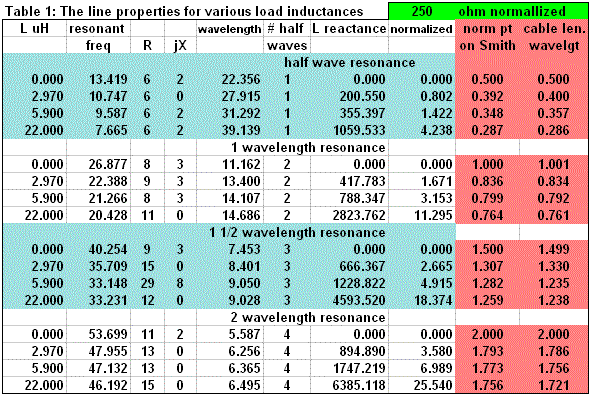The height and width of the screenshot is (396, 591).
Task: Click the normalized value 4.238
Action: (x=436, y=130)
